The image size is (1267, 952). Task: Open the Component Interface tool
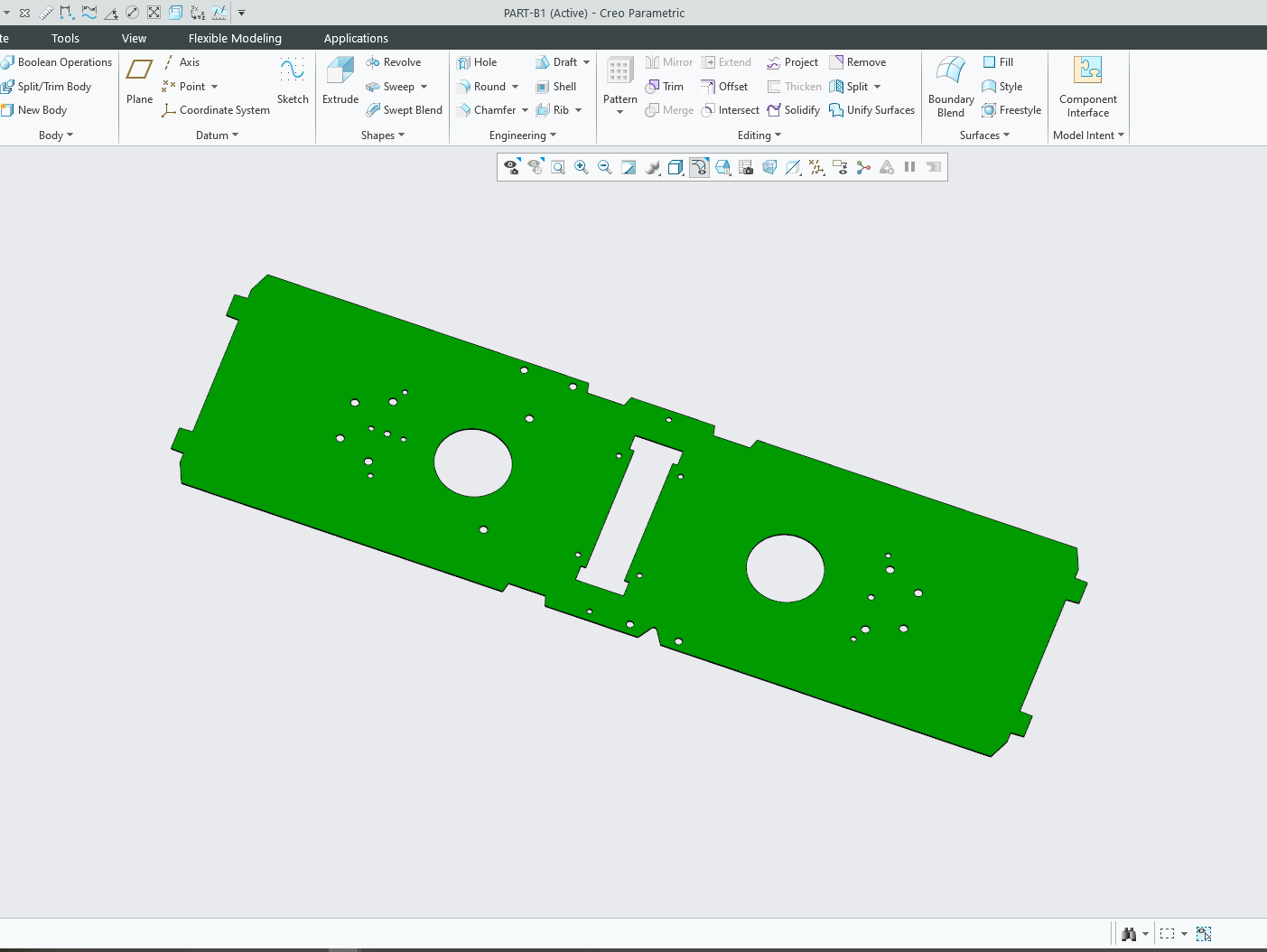tap(1087, 71)
